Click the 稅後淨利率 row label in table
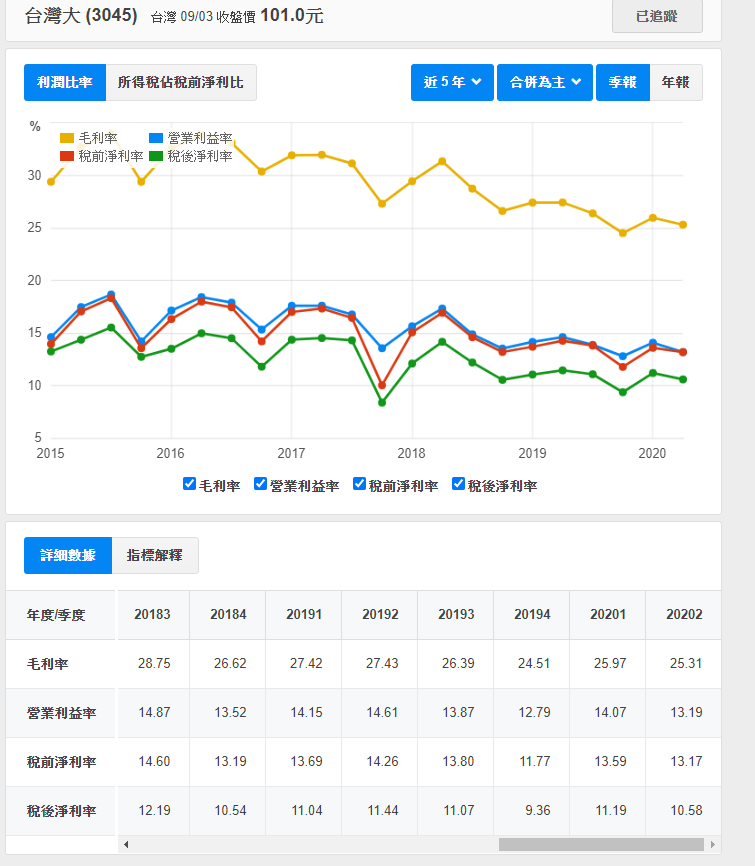Screen dimensions: 755x866 point(61,811)
